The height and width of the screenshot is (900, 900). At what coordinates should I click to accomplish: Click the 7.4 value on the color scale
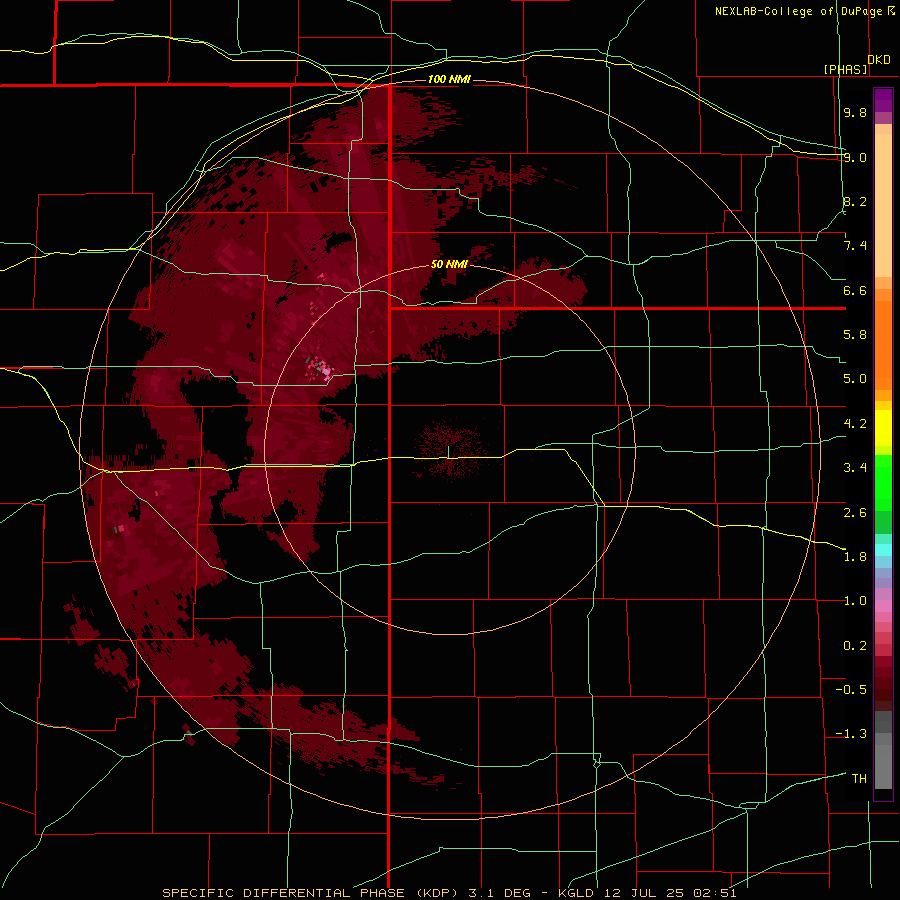[855, 246]
